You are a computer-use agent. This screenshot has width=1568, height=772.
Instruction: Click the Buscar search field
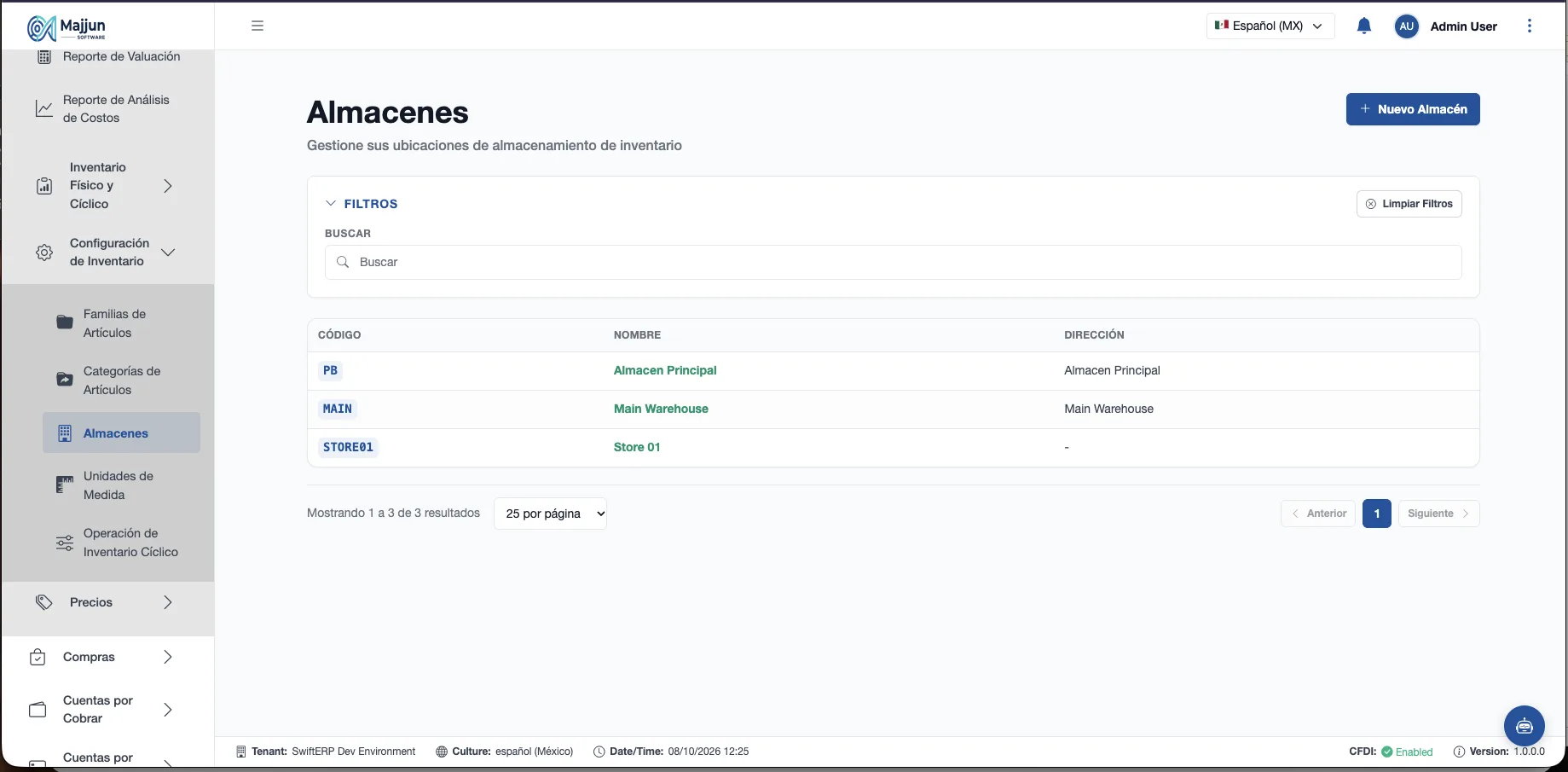[x=894, y=262]
